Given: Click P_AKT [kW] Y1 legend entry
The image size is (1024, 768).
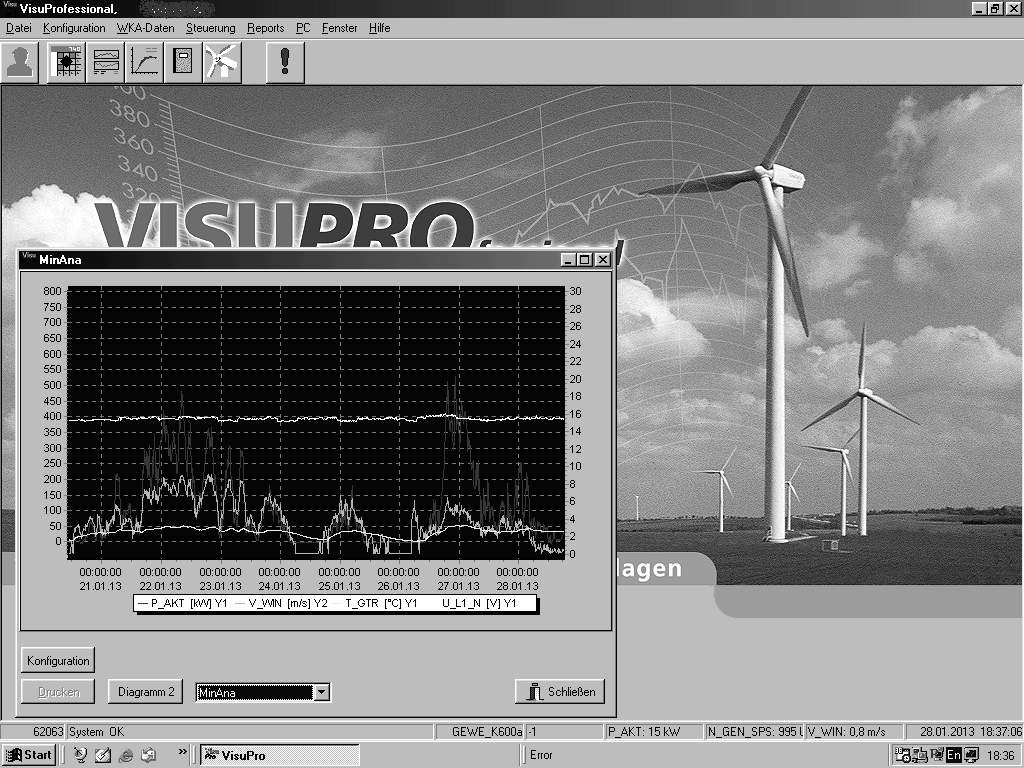Looking at the screenshot, I should coord(183,603).
